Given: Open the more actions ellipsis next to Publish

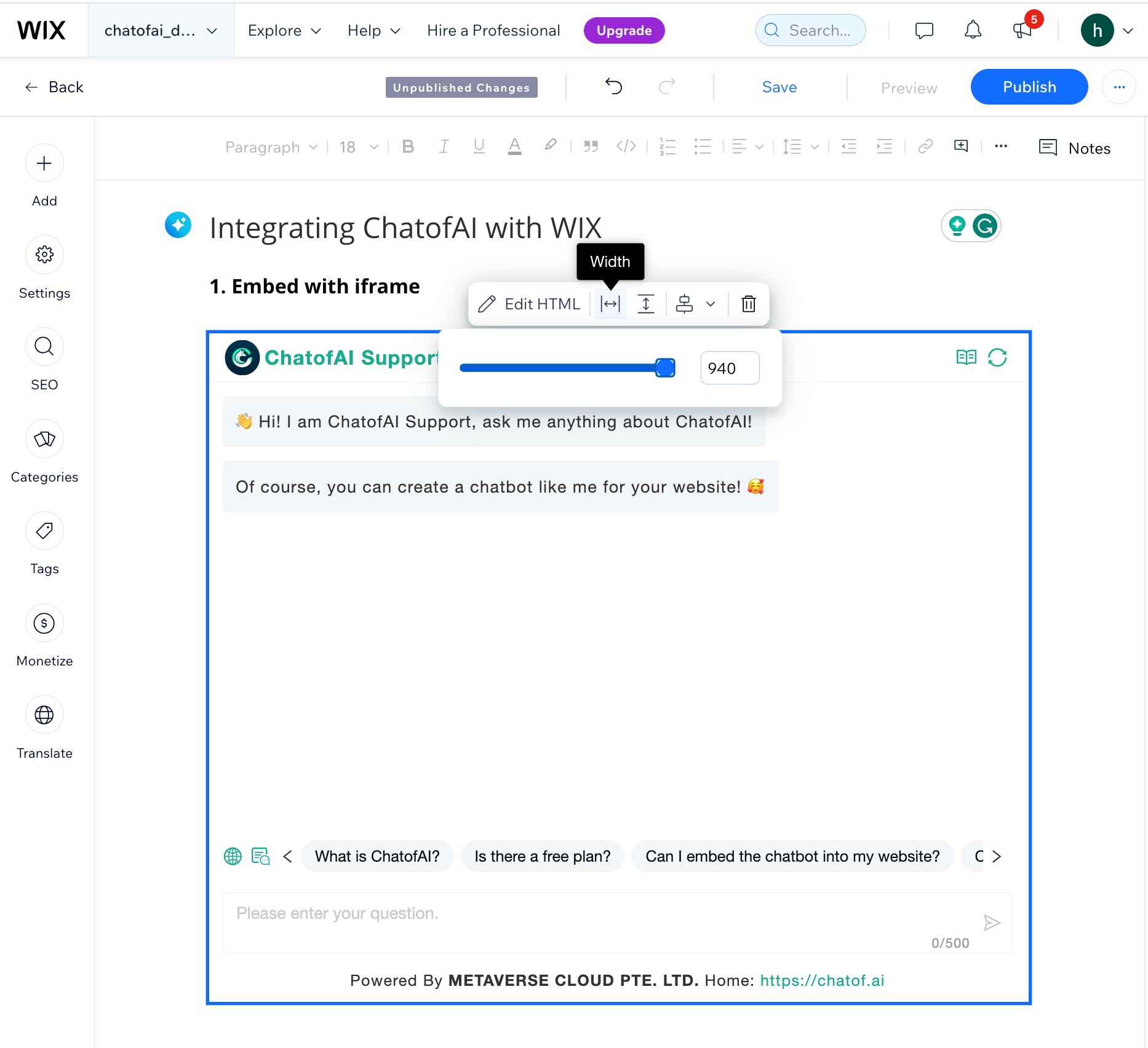Looking at the screenshot, I should tap(1119, 87).
